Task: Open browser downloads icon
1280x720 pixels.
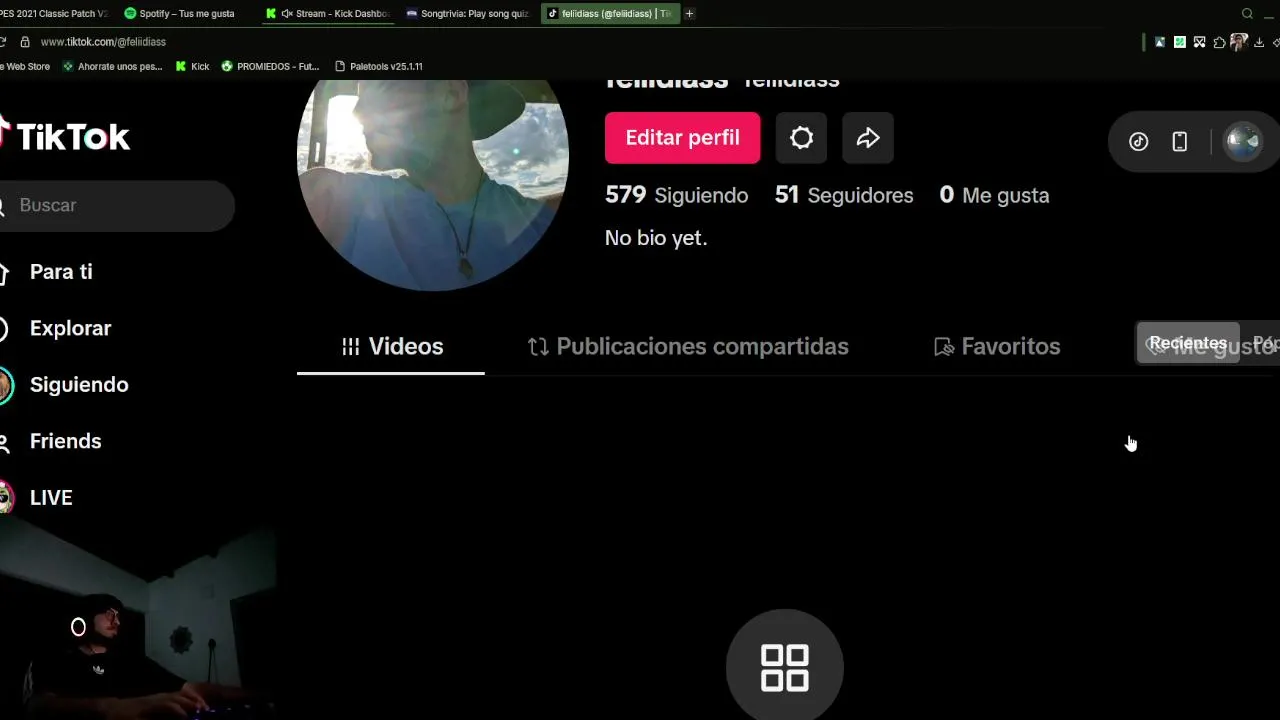Action: point(1259,42)
